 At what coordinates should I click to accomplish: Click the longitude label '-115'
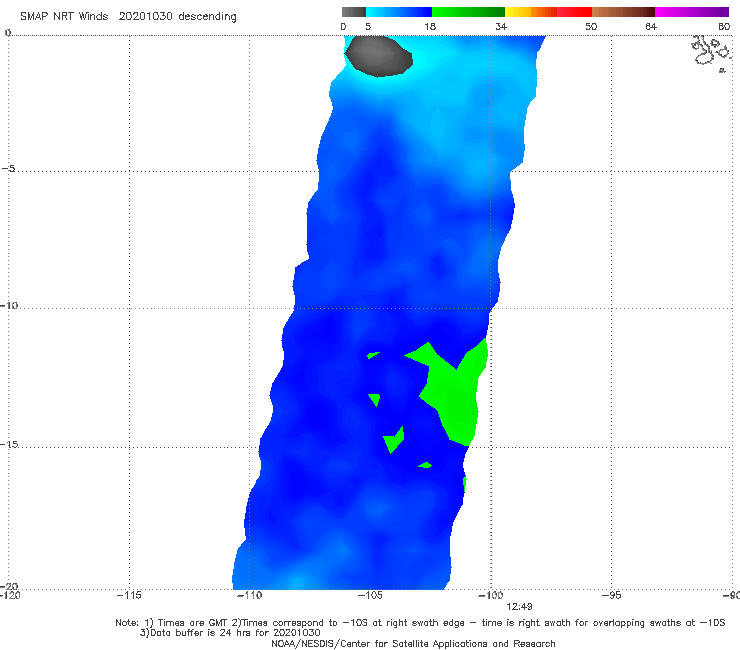(129, 595)
